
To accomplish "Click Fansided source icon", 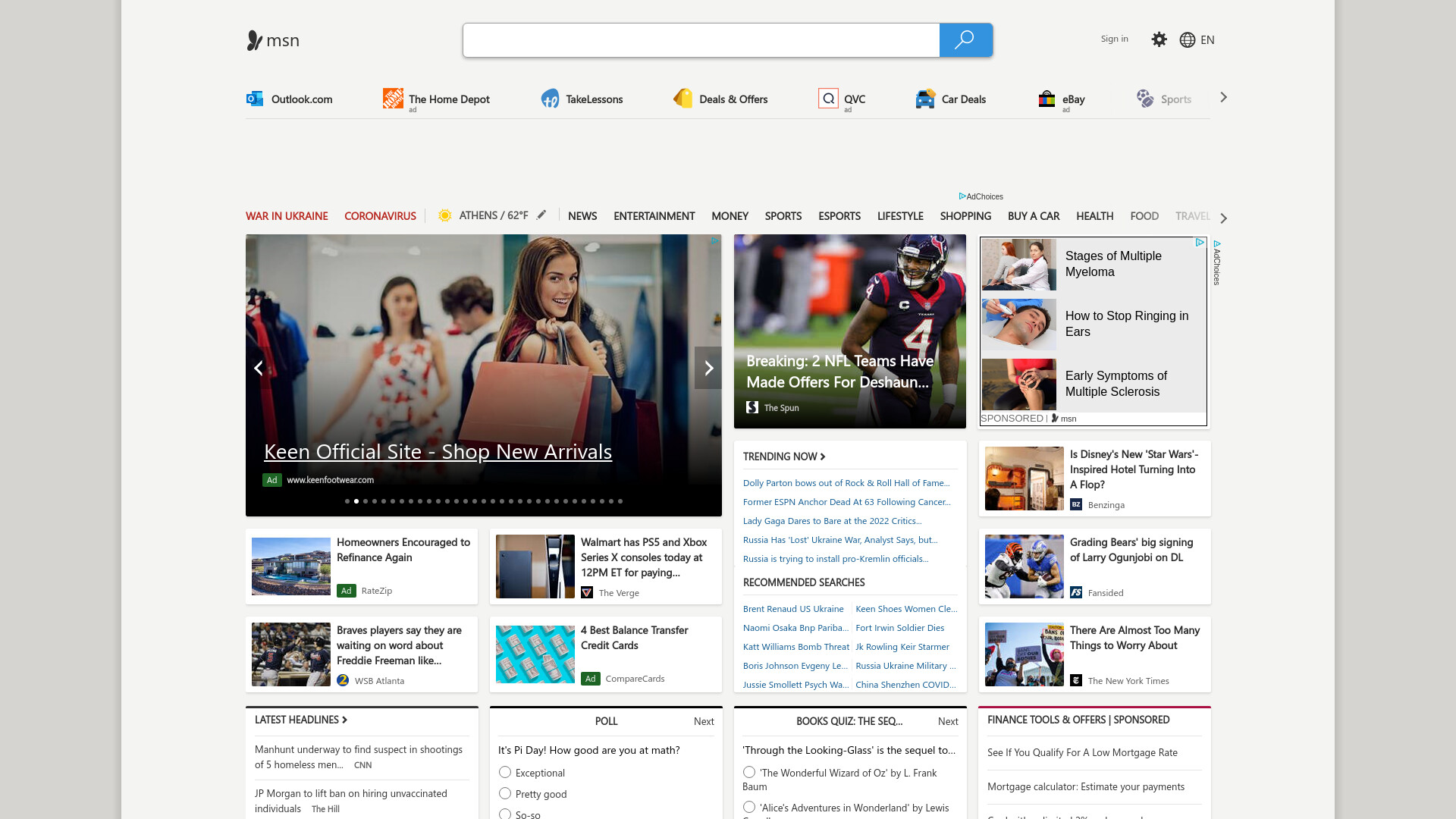I will (1076, 592).
